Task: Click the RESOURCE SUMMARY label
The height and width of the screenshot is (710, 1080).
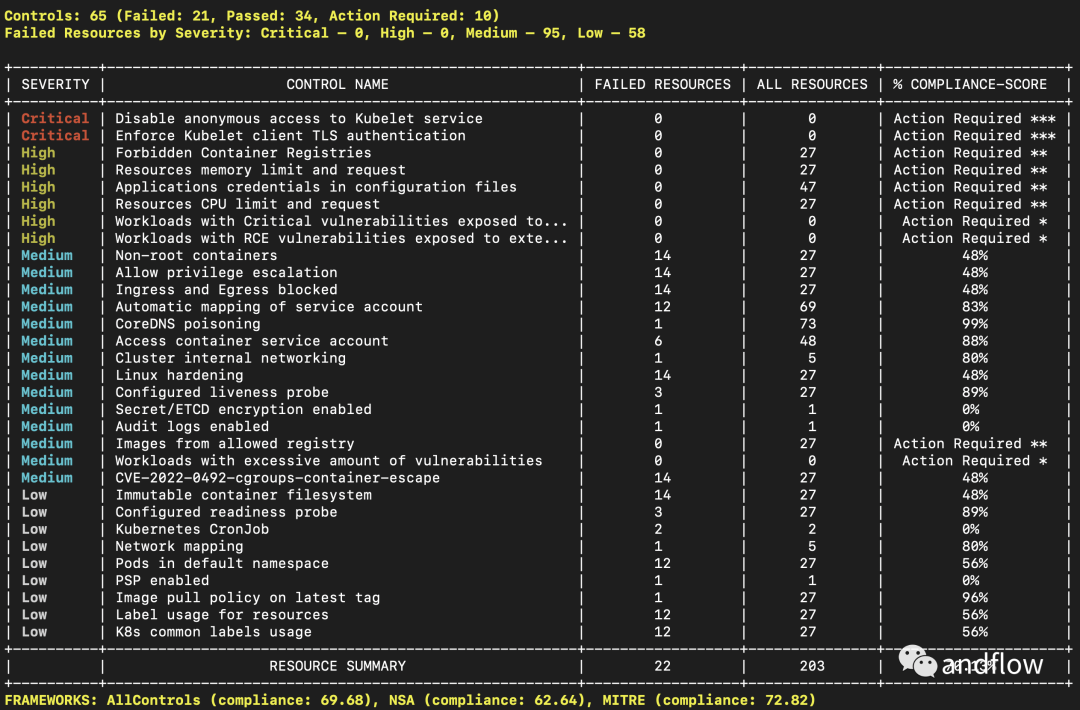Action: coord(338,666)
